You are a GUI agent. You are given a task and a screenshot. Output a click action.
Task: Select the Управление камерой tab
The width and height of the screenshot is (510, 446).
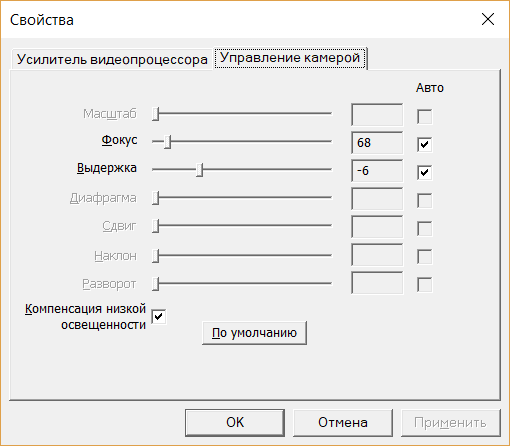(290, 58)
